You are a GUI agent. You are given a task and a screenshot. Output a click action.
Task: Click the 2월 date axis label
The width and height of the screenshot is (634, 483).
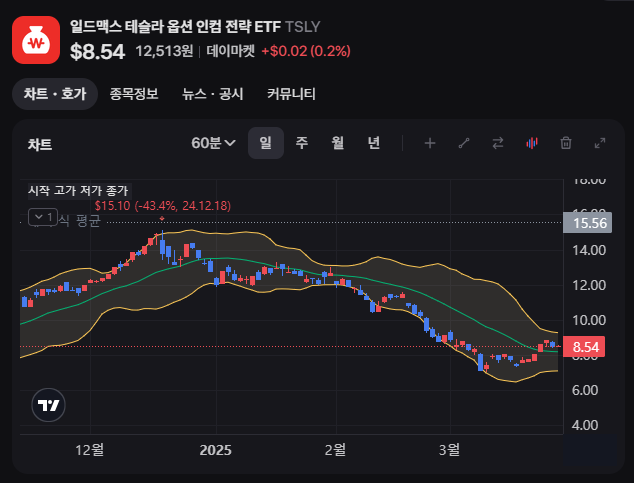coord(335,450)
